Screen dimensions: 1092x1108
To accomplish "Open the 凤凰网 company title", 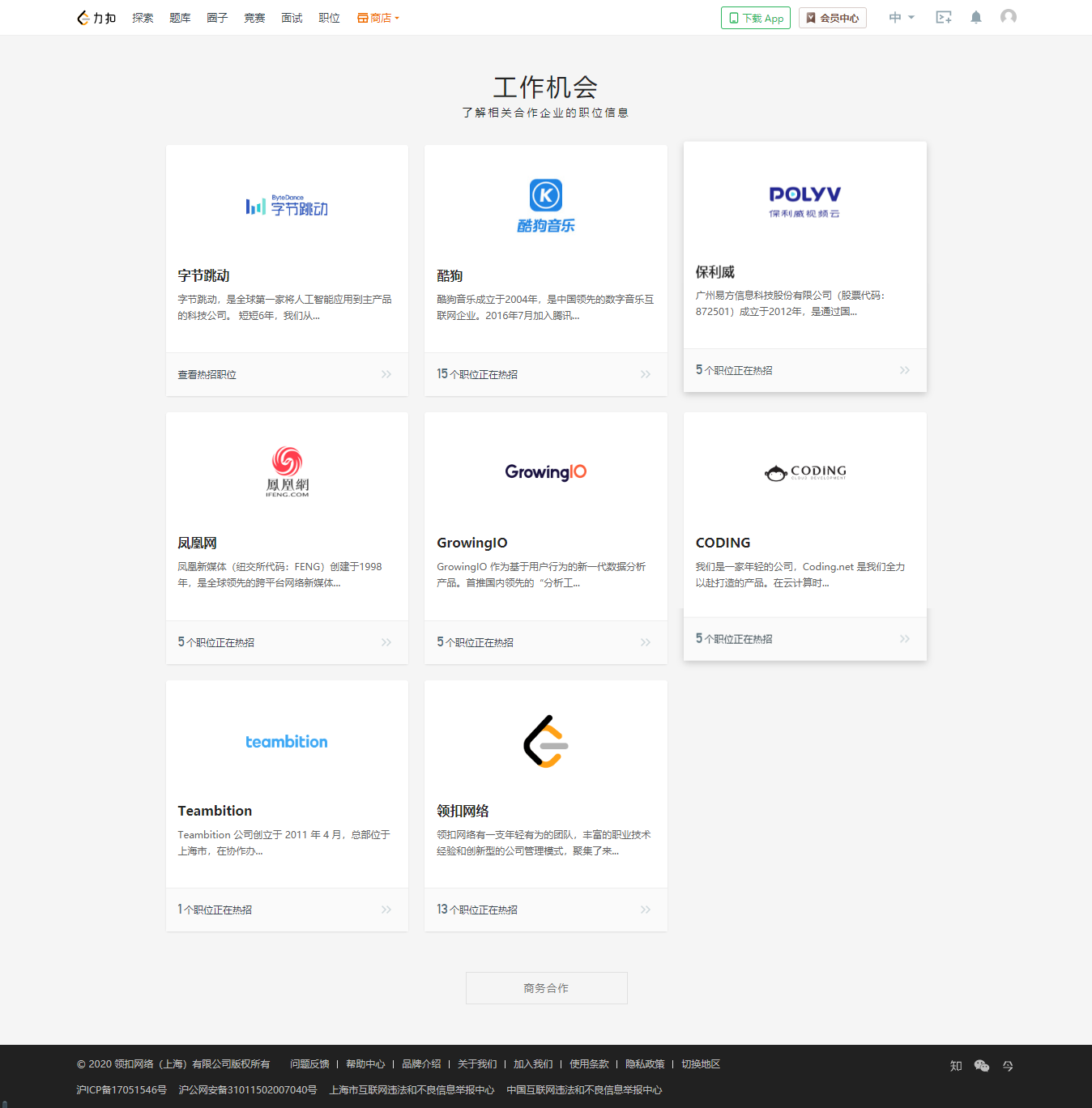I will click(x=197, y=543).
